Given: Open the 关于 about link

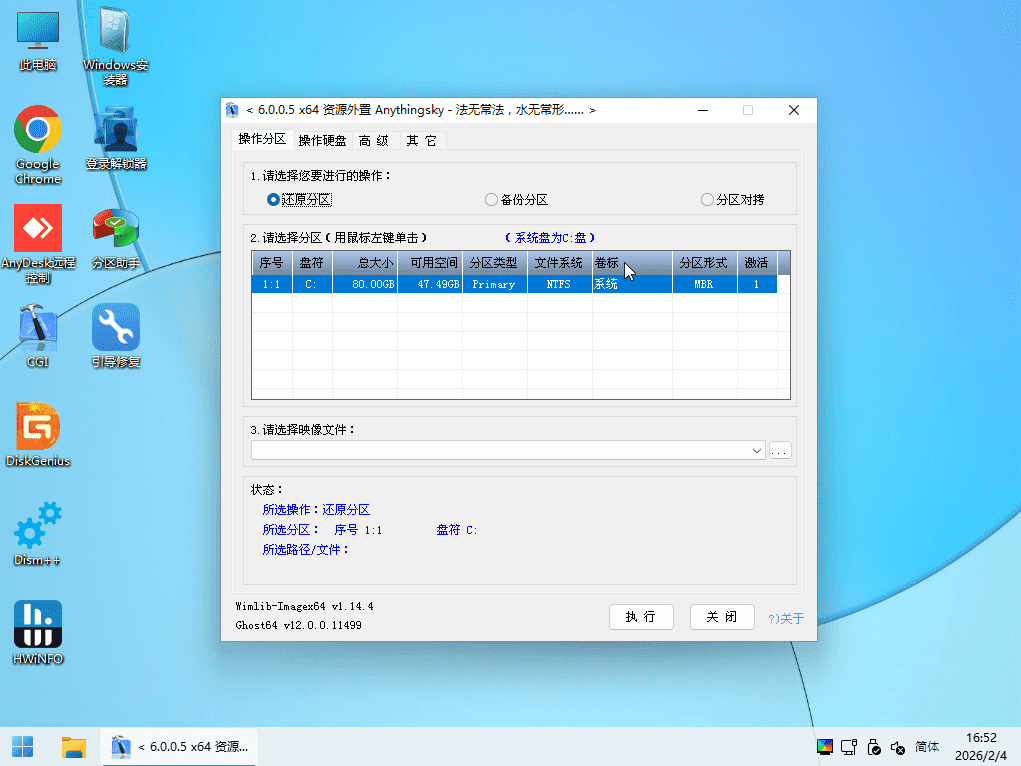Looking at the screenshot, I should pyautogui.click(x=786, y=618).
